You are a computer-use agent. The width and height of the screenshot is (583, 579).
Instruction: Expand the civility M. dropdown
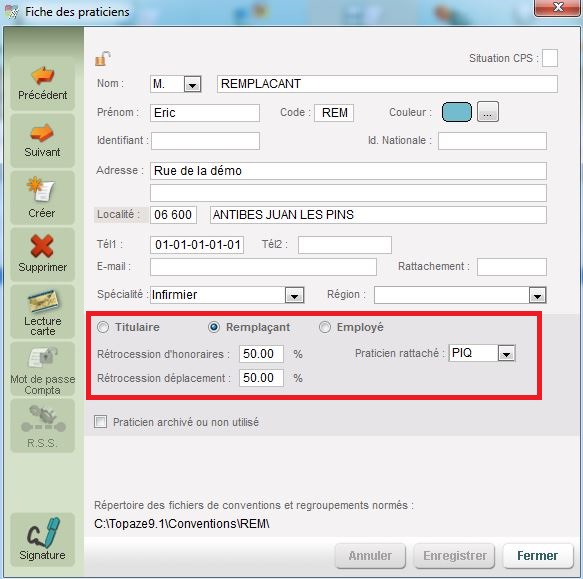[x=192, y=84]
